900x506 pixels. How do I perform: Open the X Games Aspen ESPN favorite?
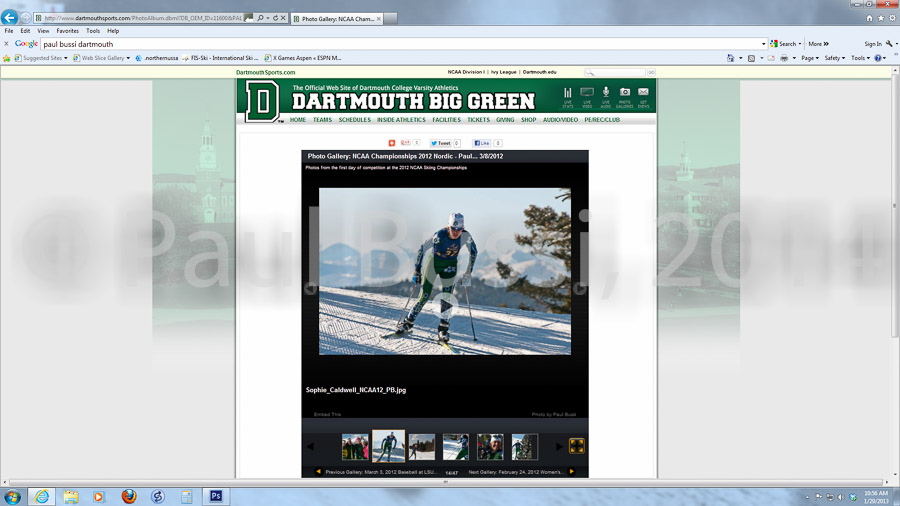click(302, 58)
